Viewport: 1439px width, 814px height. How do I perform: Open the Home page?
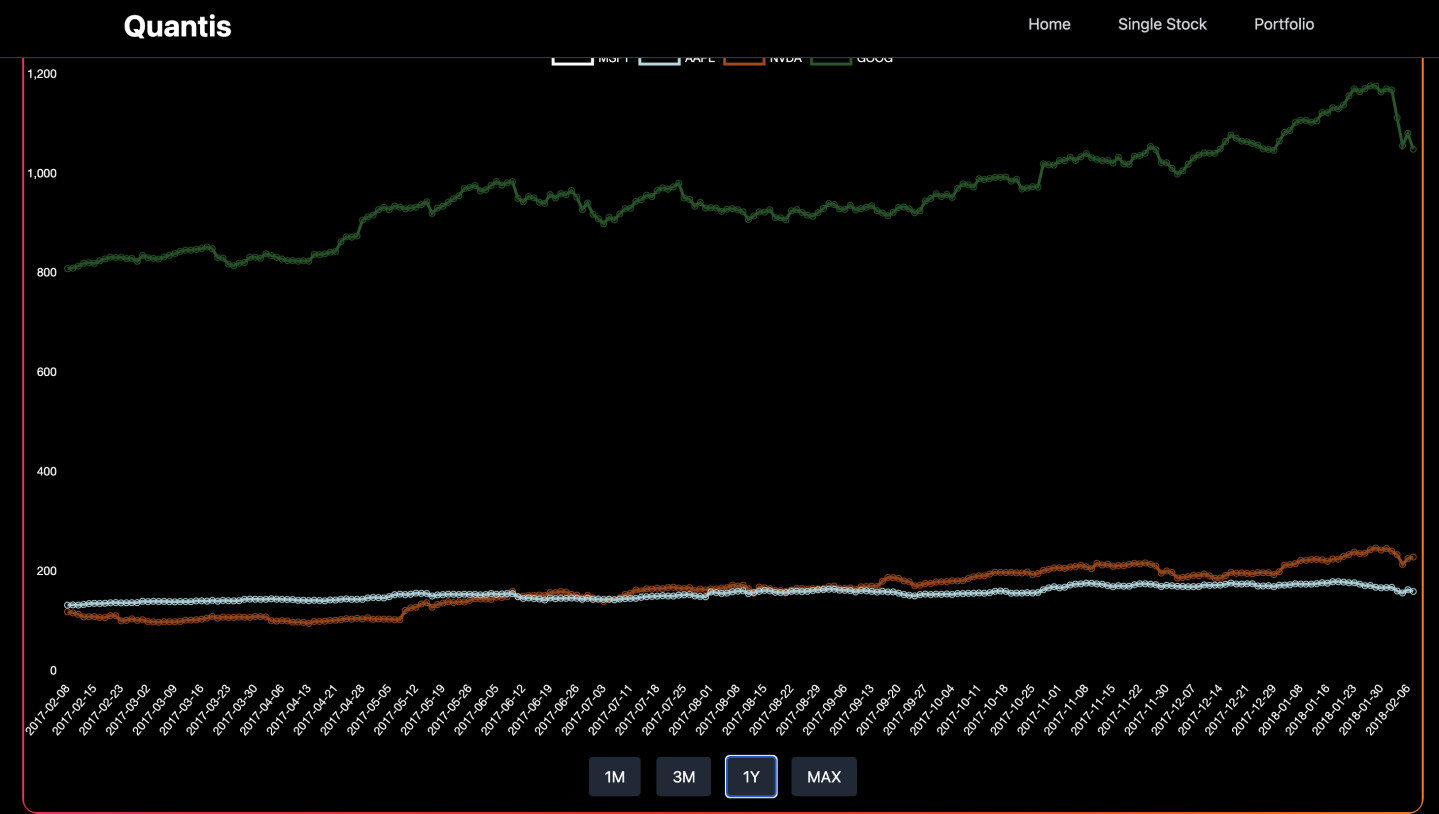tap(1049, 24)
